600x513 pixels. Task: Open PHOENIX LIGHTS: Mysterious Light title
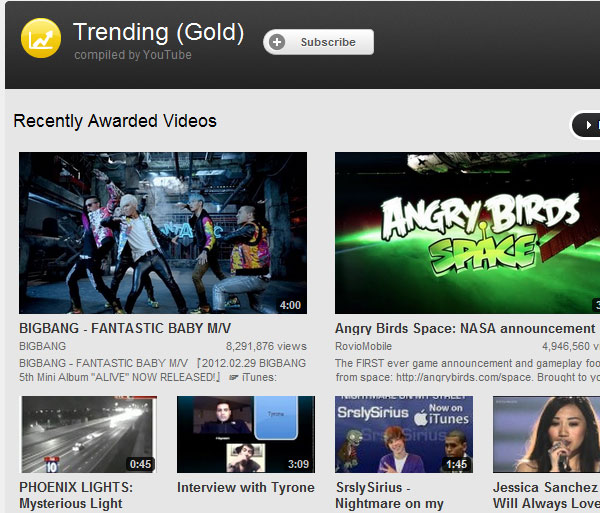[76, 495]
